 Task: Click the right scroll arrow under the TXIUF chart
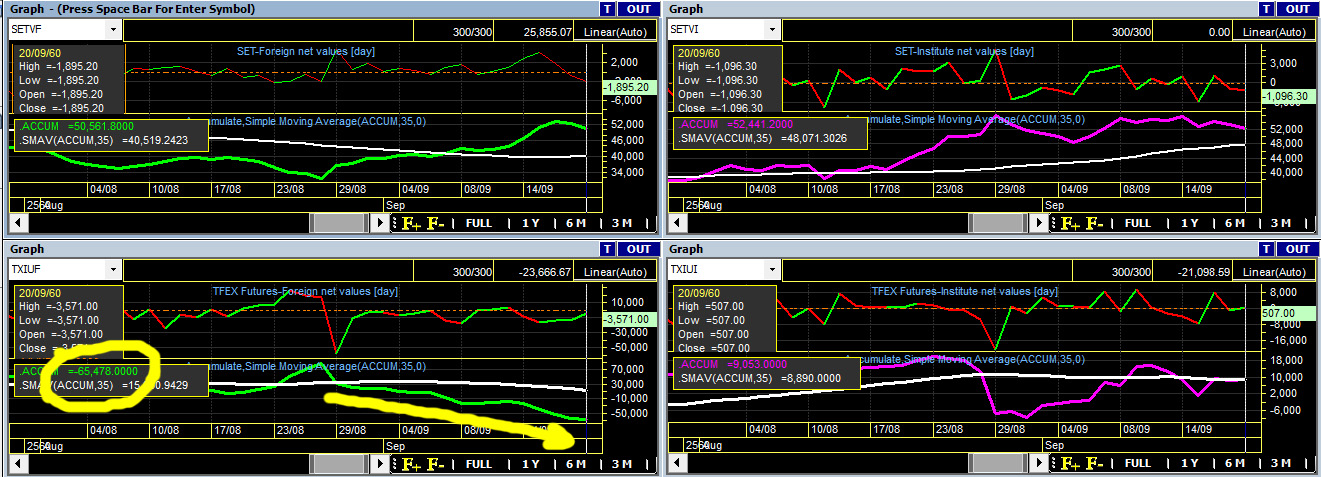[380, 464]
